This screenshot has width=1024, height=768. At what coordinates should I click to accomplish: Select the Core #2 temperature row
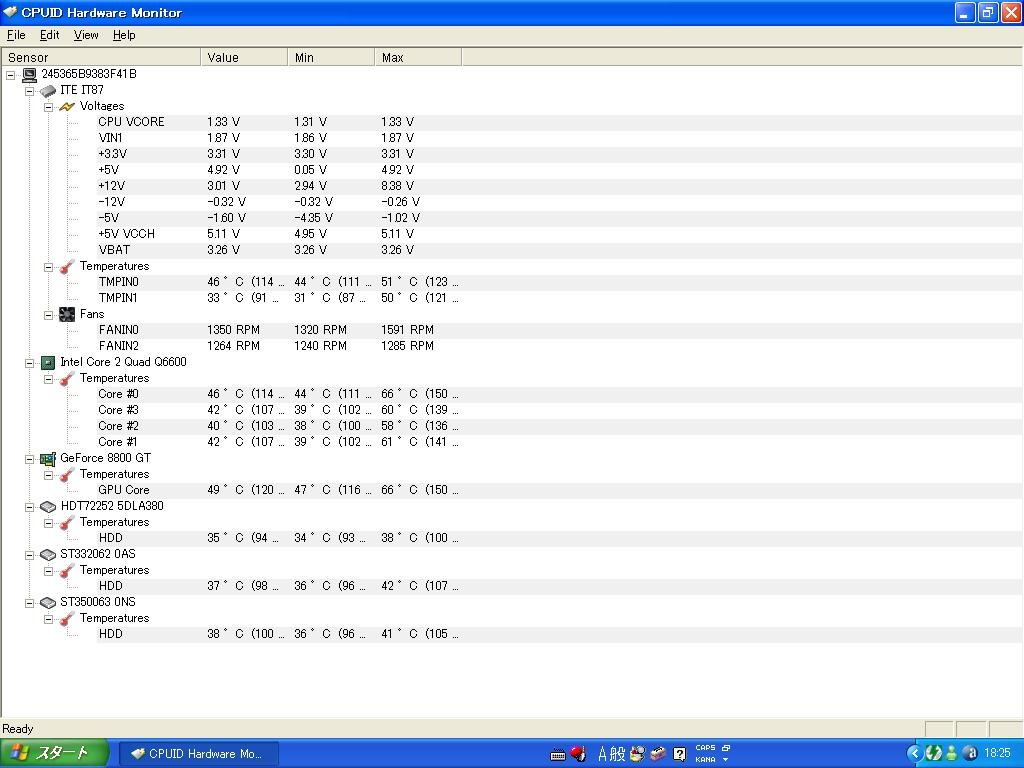click(560, 426)
